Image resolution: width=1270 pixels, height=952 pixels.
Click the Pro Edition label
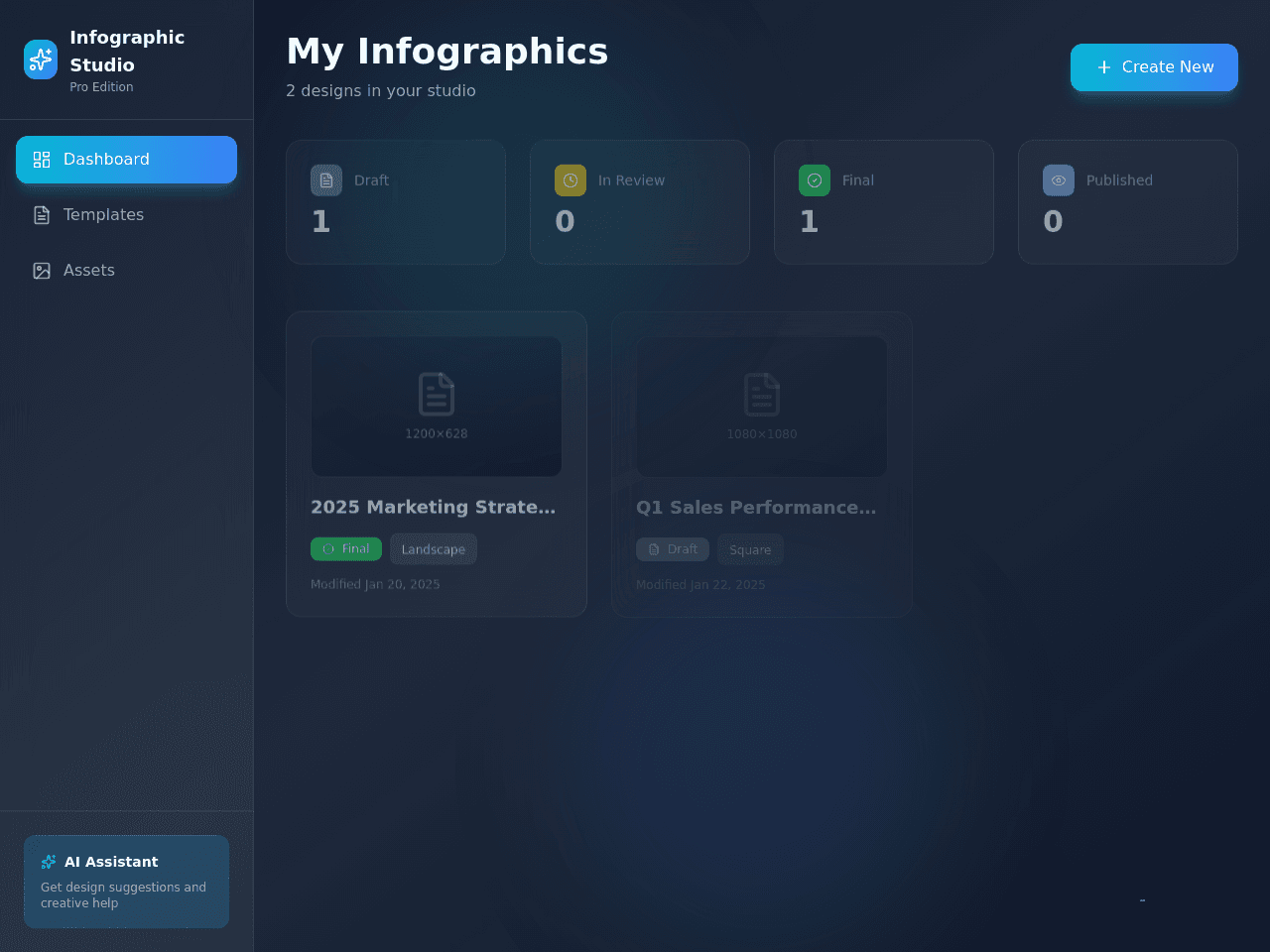click(101, 87)
